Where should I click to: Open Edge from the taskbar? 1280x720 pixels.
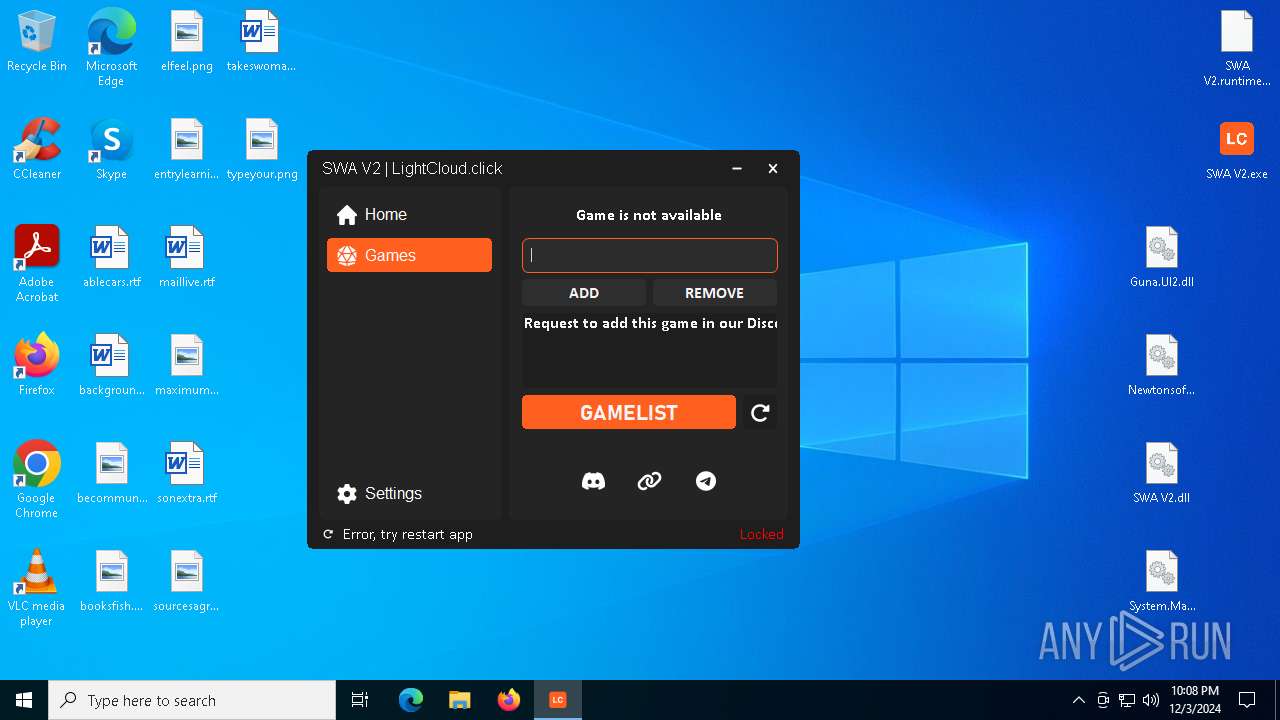coord(411,700)
